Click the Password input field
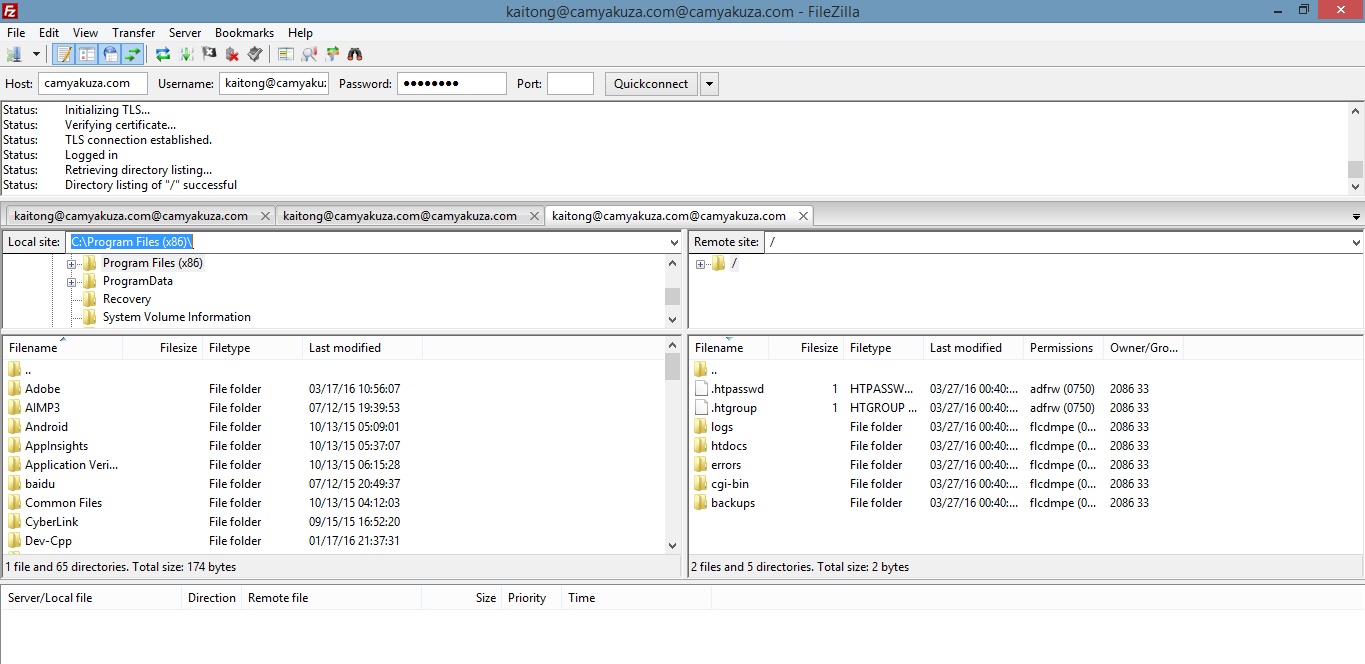This screenshot has height=664, width=1365. tap(452, 84)
